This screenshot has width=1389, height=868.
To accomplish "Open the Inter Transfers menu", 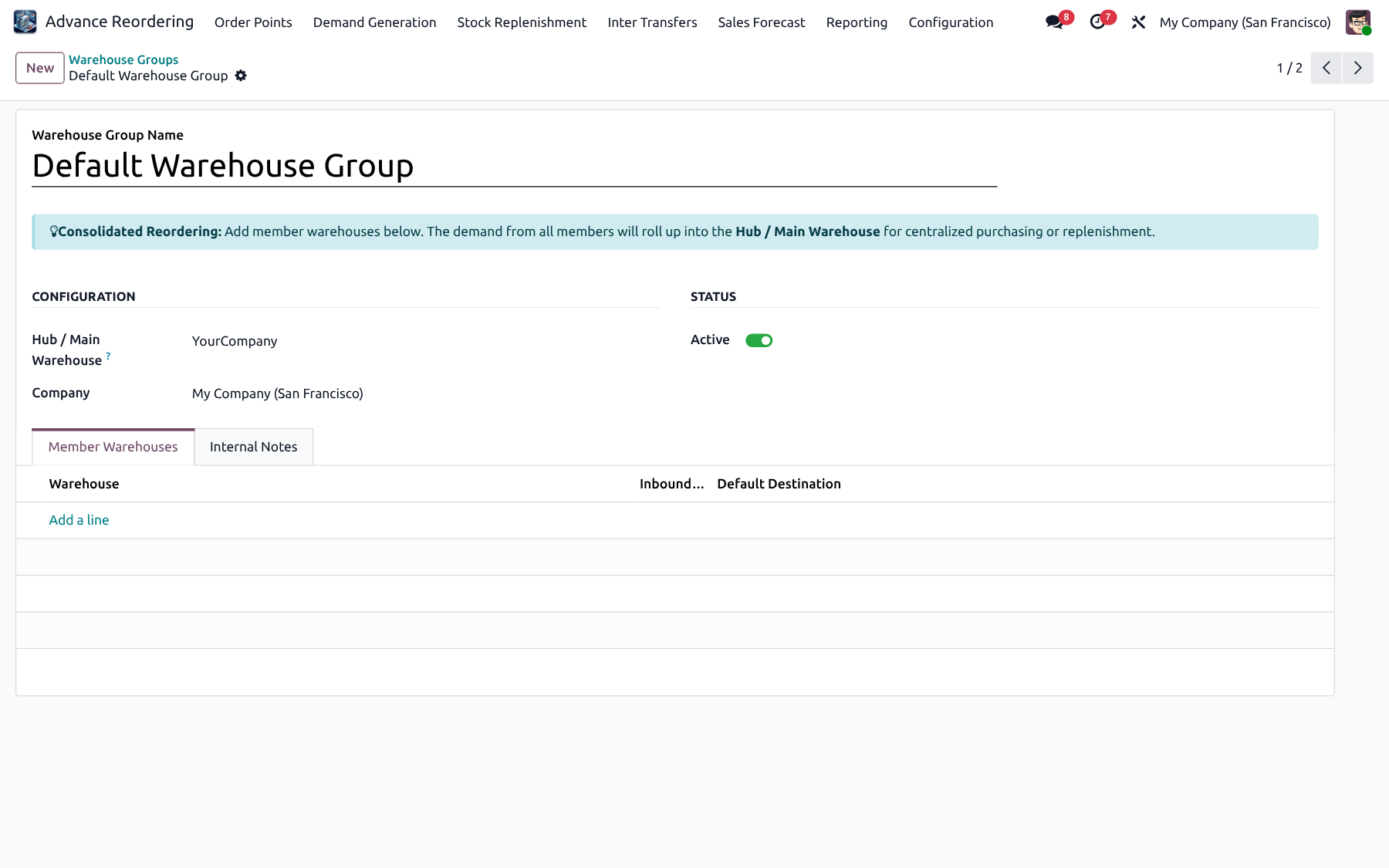I will tap(652, 22).
